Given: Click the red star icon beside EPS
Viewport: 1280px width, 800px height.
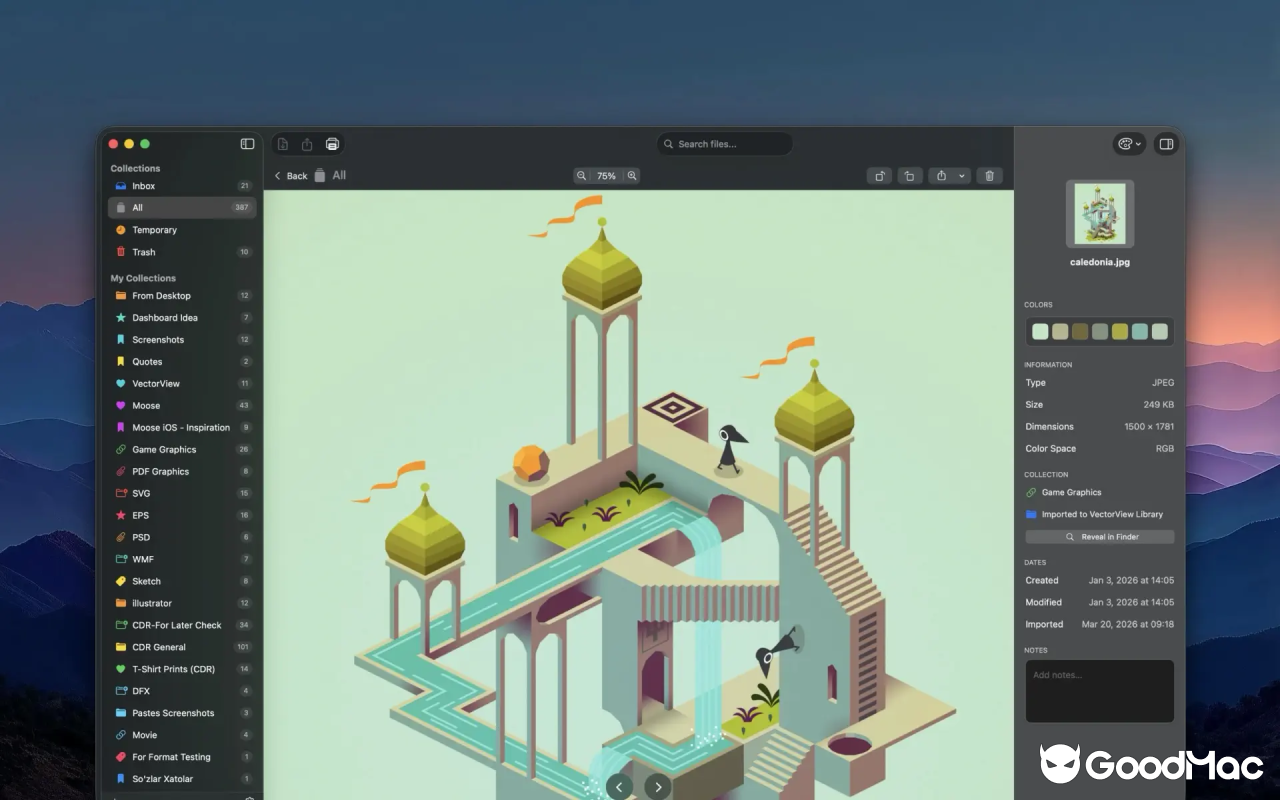Looking at the screenshot, I should [x=121, y=516].
